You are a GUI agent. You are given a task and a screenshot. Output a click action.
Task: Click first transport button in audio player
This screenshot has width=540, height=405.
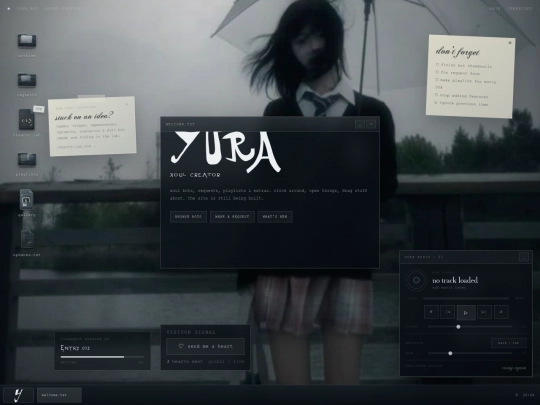click(x=431, y=312)
